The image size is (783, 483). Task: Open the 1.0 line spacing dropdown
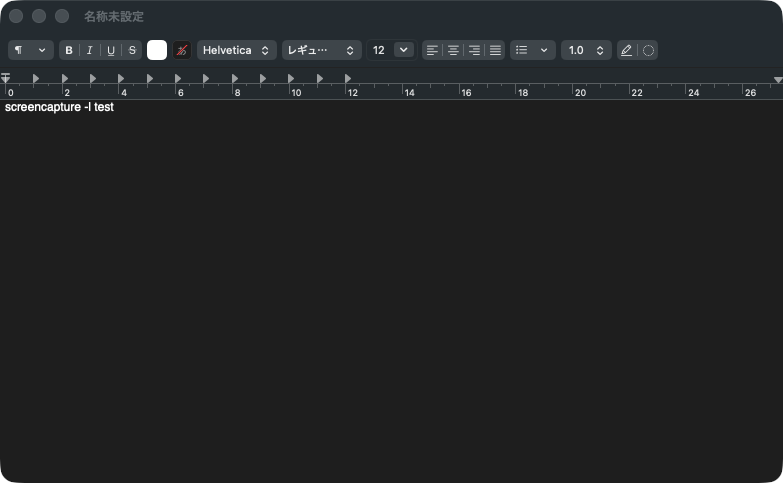point(586,50)
